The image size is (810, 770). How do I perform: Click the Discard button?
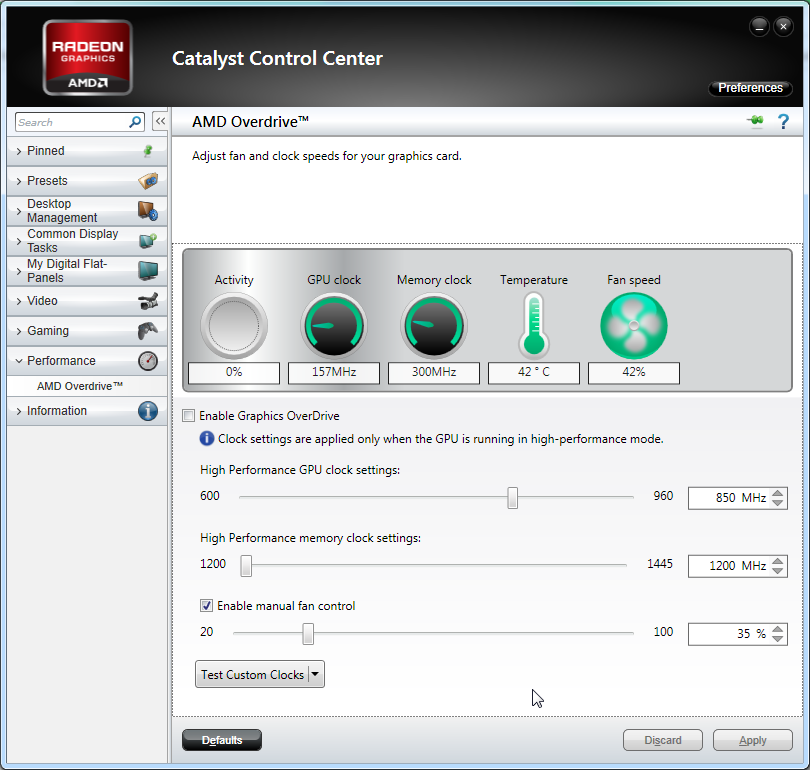coord(663,740)
